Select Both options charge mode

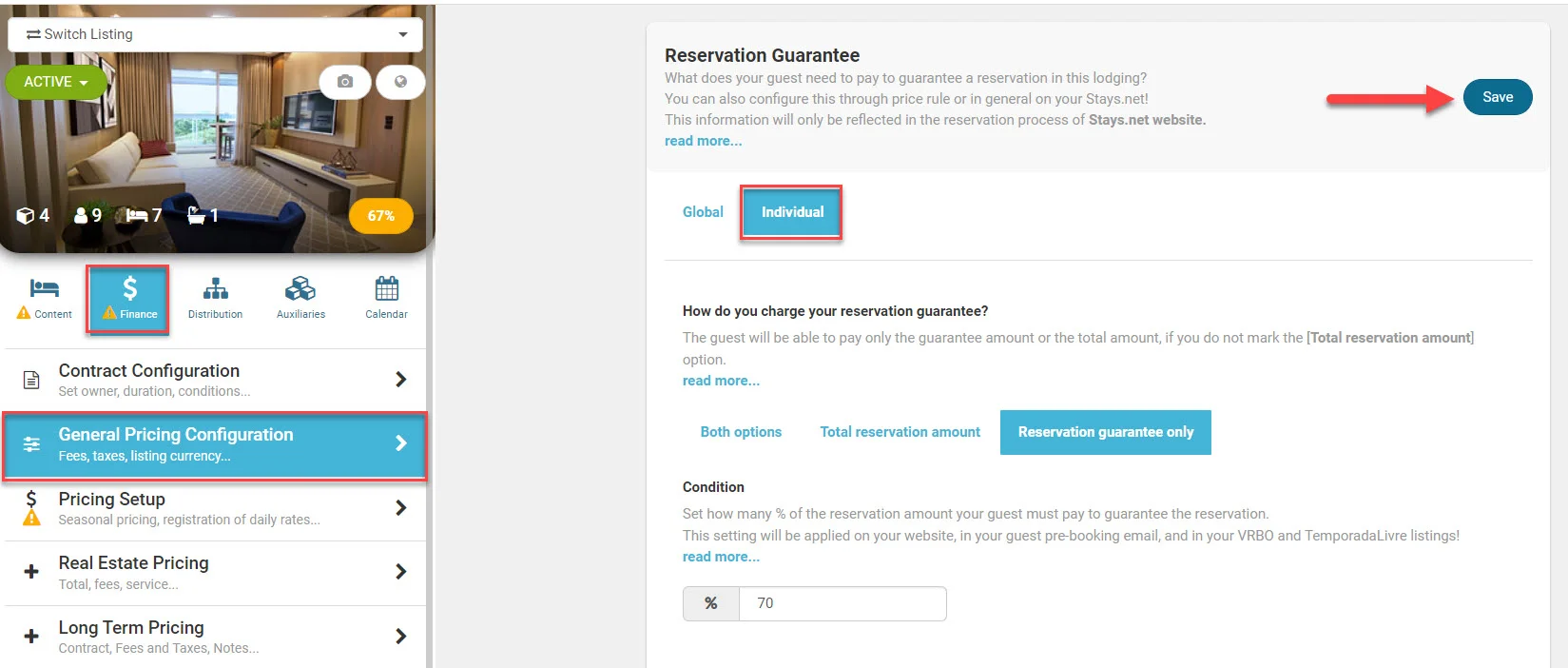pos(741,432)
